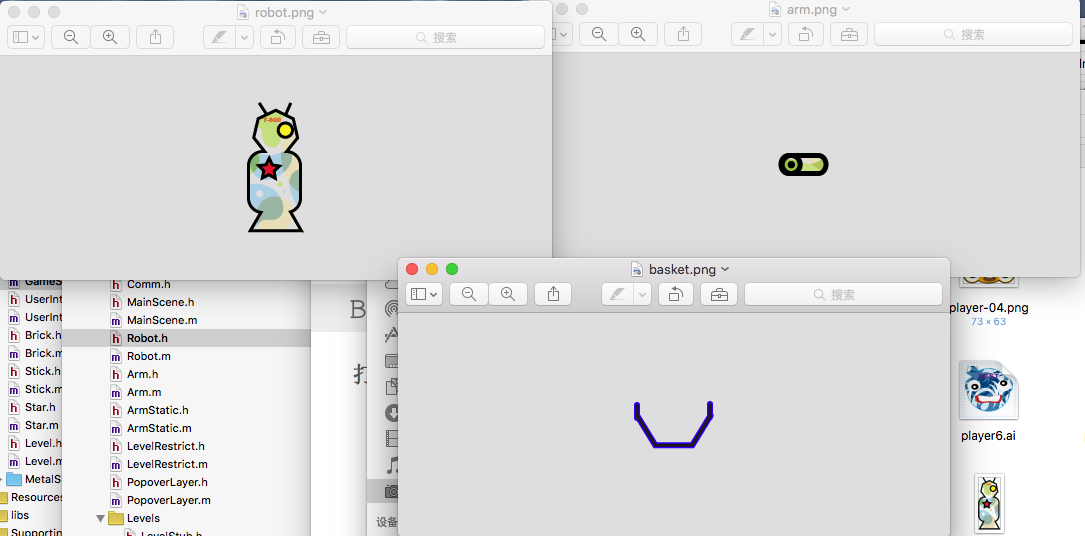The width and height of the screenshot is (1085, 536).
Task: Click the markup highlight pen in basket.png window
Action: coord(617,294)
